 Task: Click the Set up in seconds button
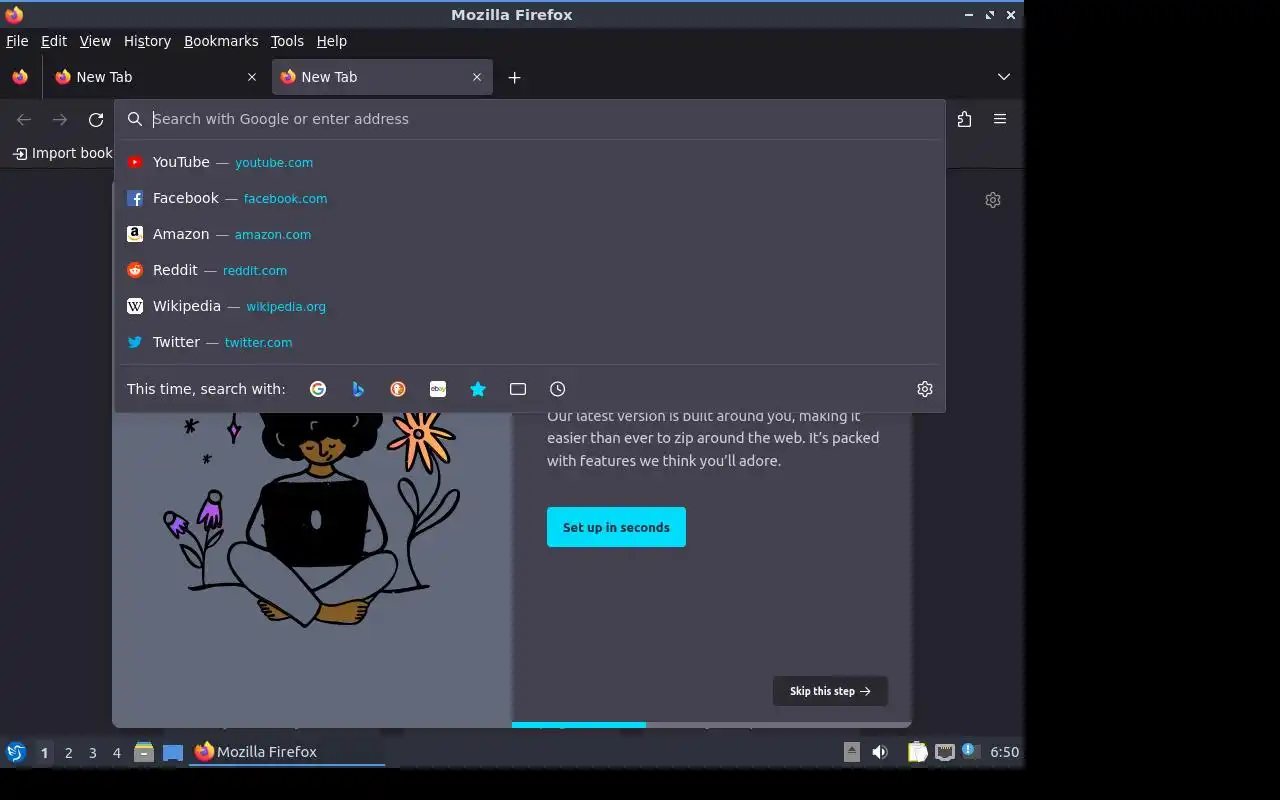[616, 527]
